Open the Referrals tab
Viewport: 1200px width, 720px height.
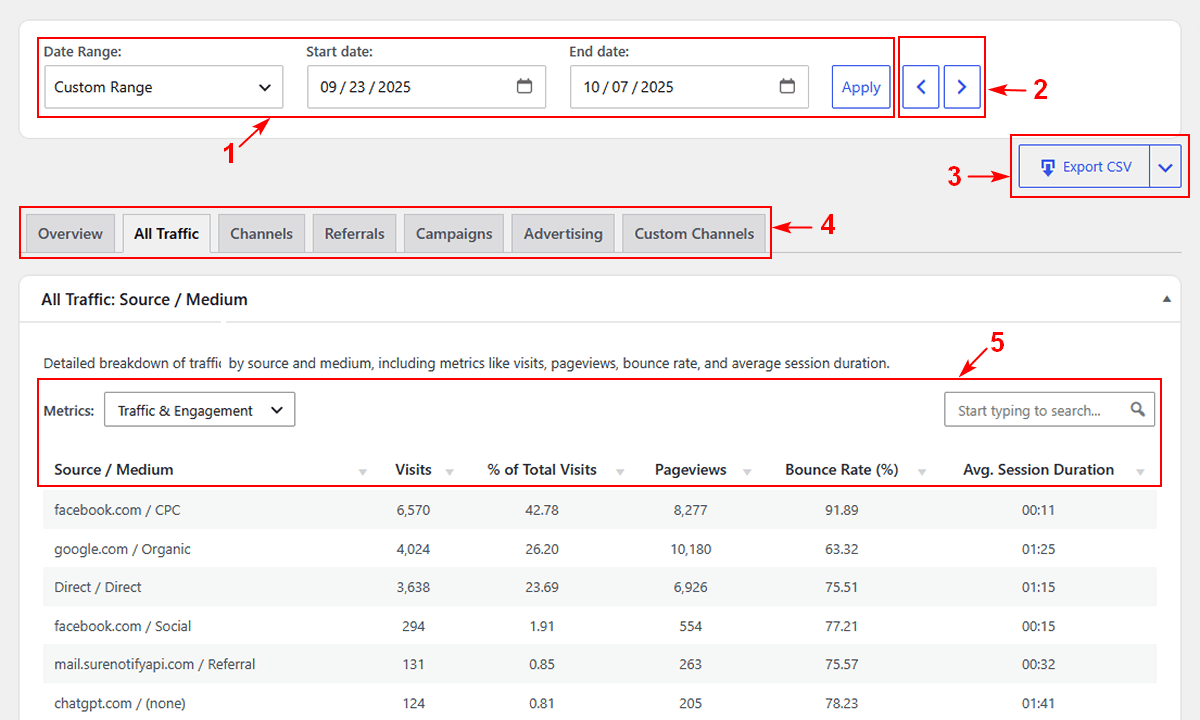[355, 233]
